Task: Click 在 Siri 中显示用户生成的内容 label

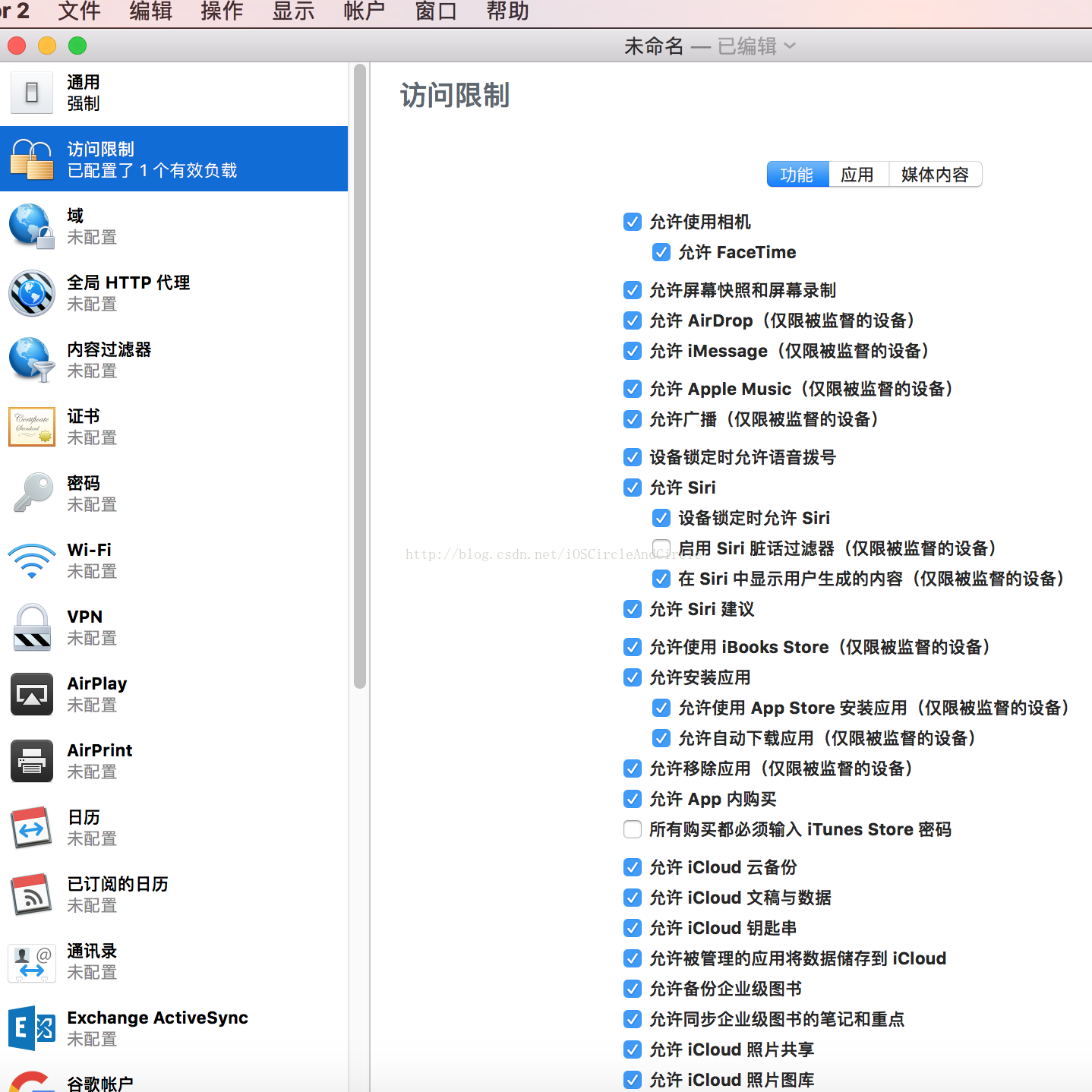Action: pos(872,579)
